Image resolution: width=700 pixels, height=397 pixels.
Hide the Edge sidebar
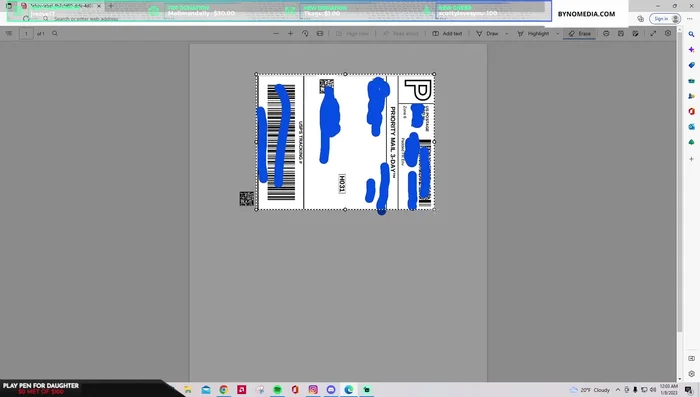tap(692, 358)
